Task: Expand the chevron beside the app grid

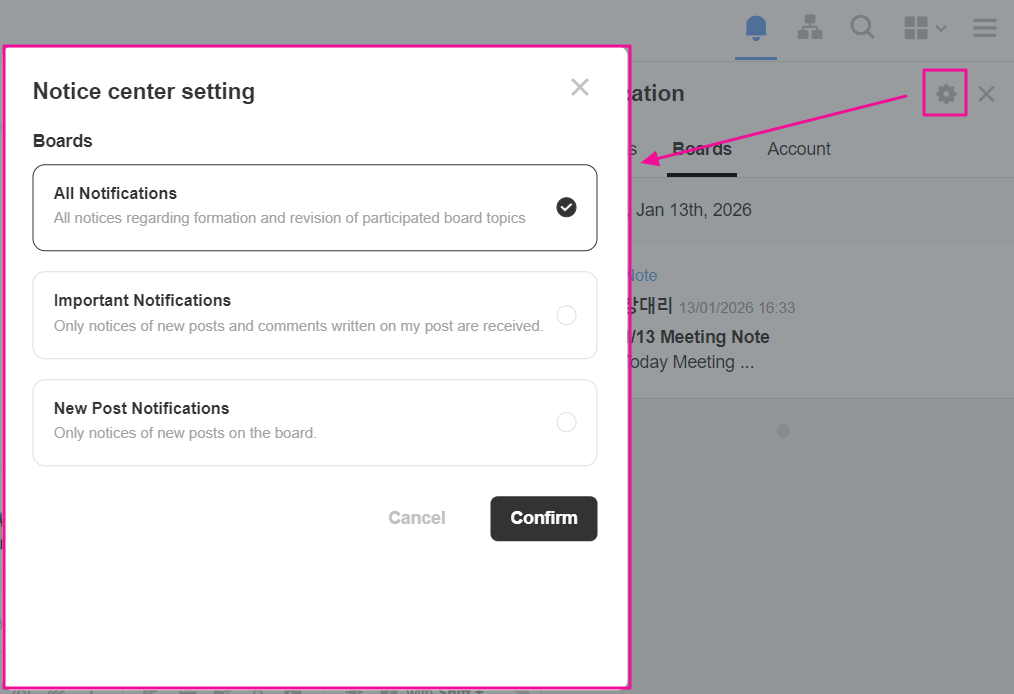Action: (x=941, y=29)
